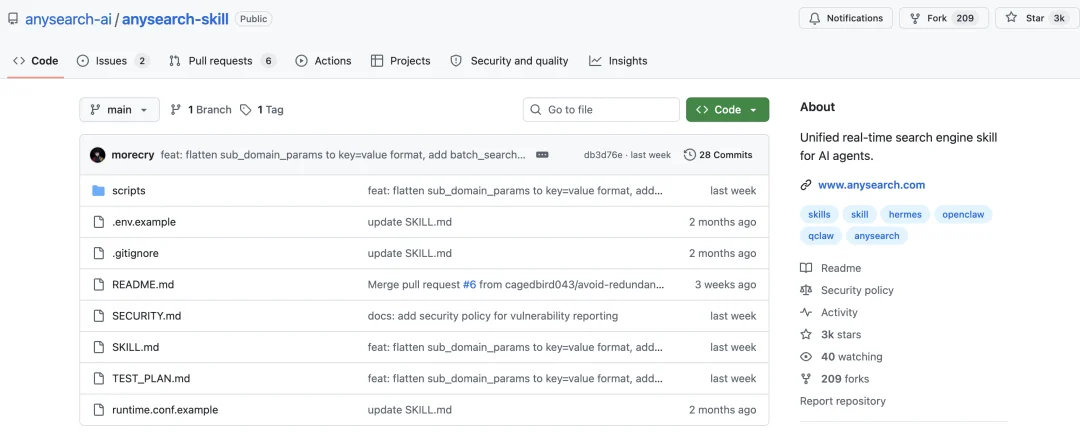The image size is (1080, 433).
Task: Click the tag icon next to 1 Tag
Action: point(245,109)
